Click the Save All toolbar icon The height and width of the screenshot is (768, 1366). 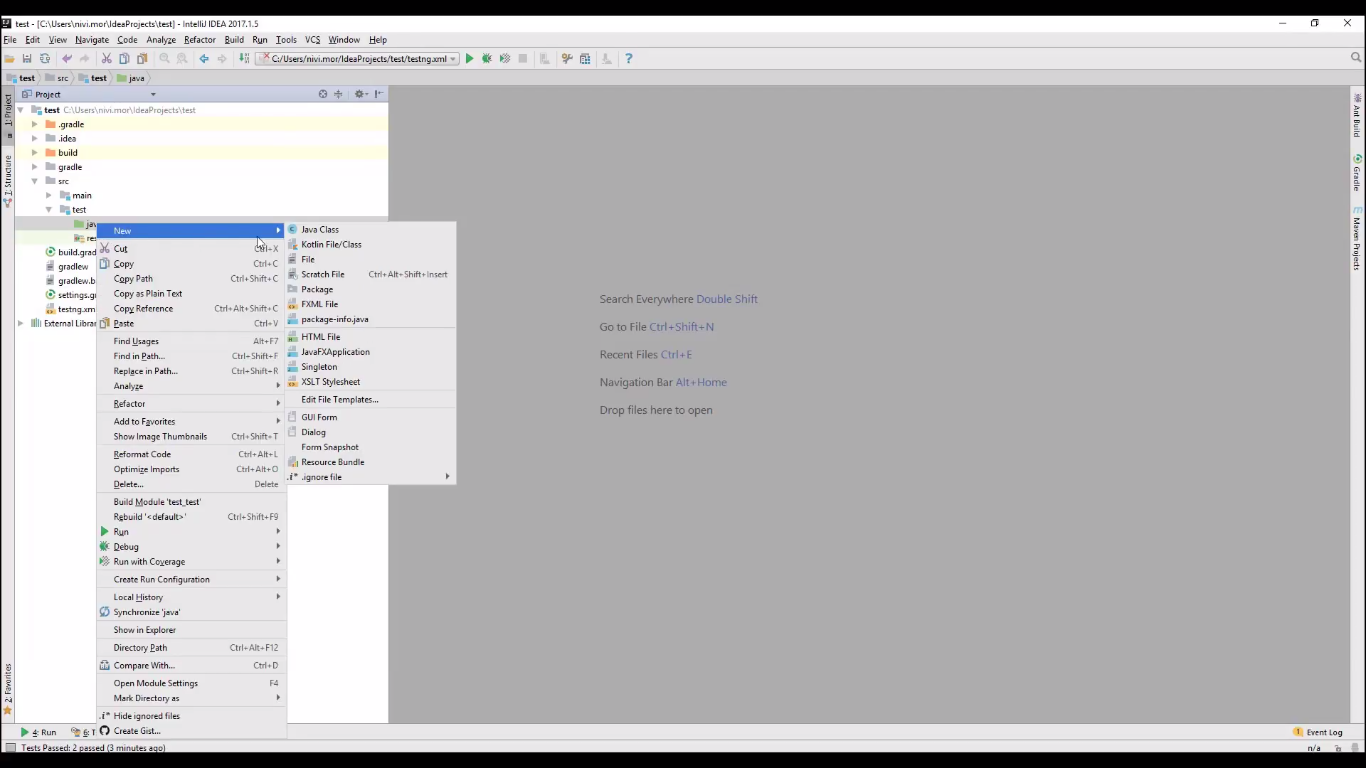[27, 59]
